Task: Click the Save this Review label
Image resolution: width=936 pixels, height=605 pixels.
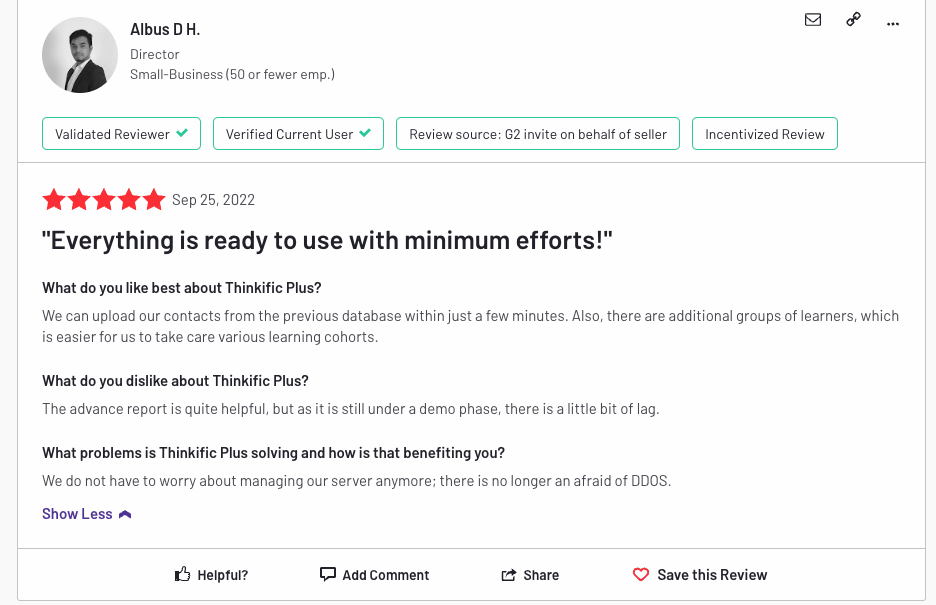Action: click(712, 575)
